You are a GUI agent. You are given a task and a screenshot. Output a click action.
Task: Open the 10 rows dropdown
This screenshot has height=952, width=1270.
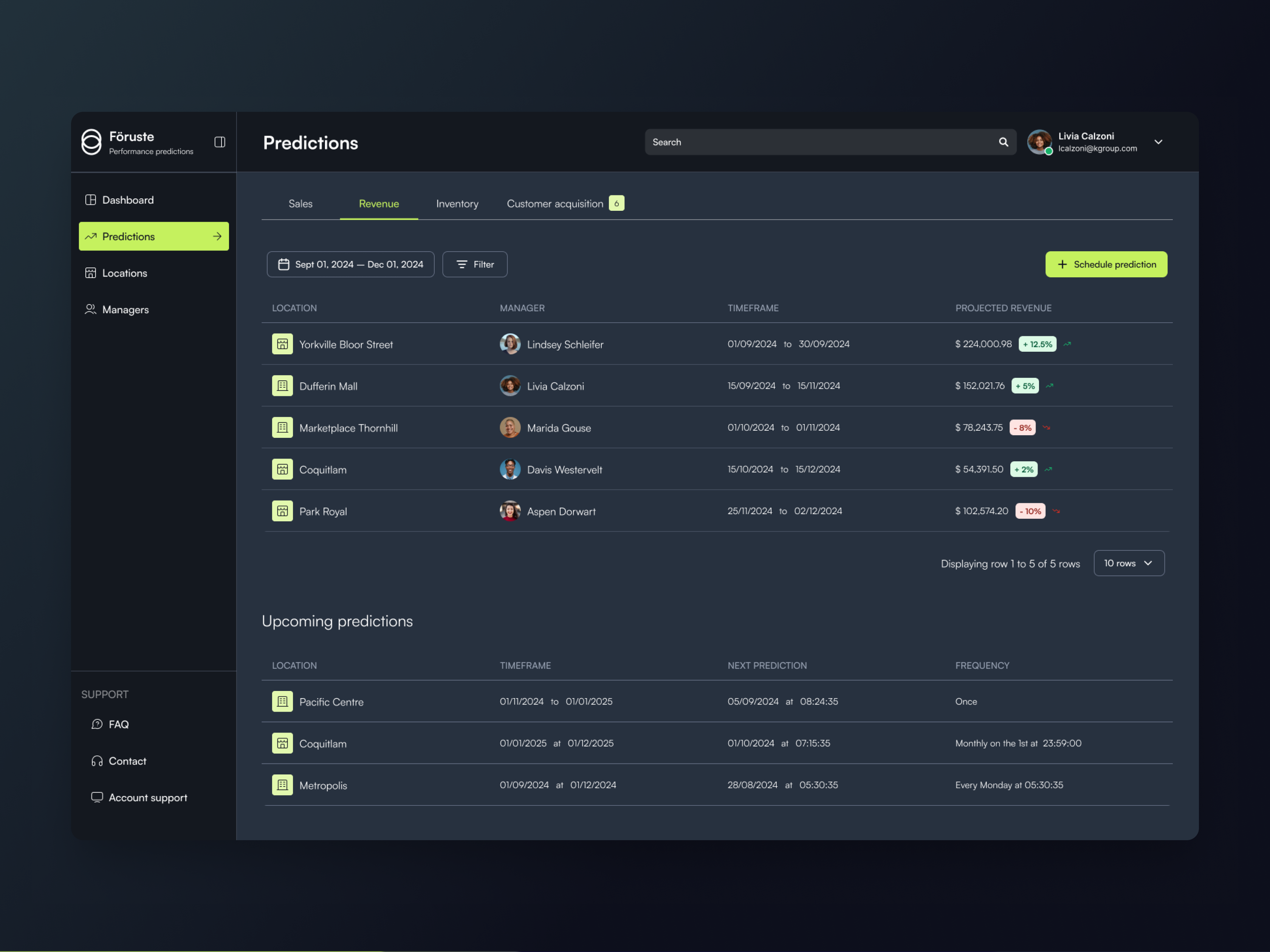[x=1128, y=563]
